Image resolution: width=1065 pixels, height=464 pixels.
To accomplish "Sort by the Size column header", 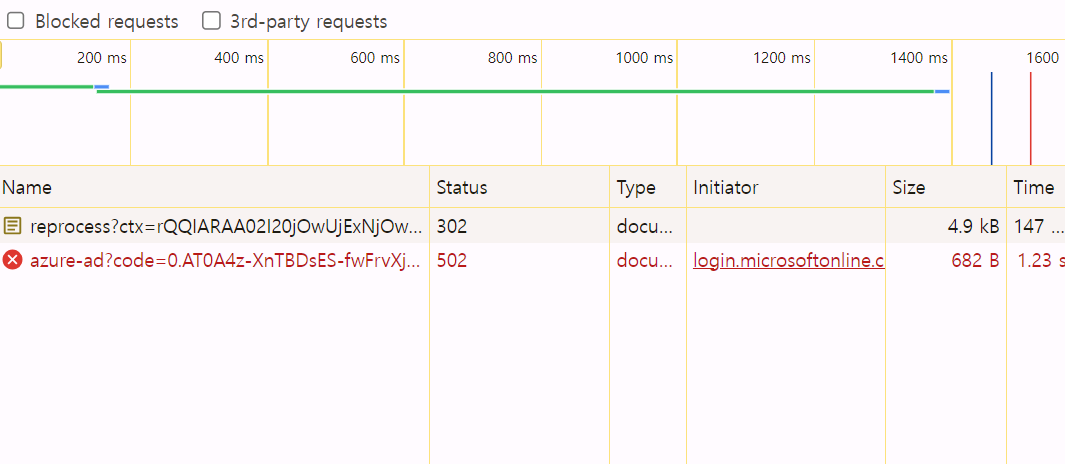I will 946,187.
